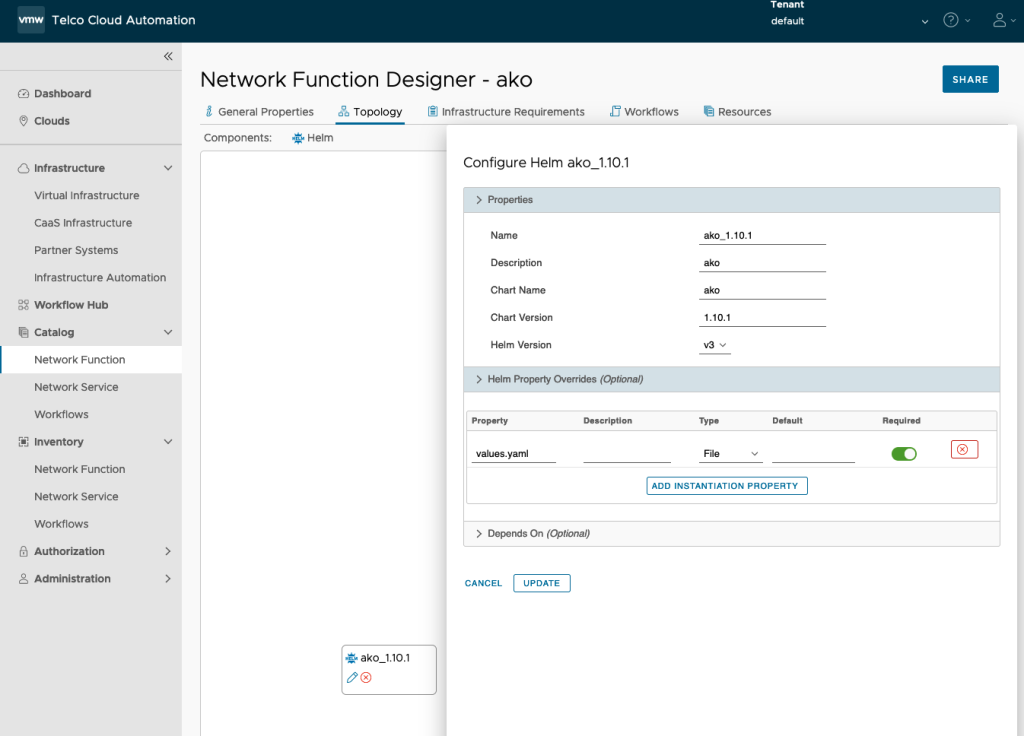1024x736 pixels.
Task: Click the Chart Name input field
Action: click(x=762, y=291)
